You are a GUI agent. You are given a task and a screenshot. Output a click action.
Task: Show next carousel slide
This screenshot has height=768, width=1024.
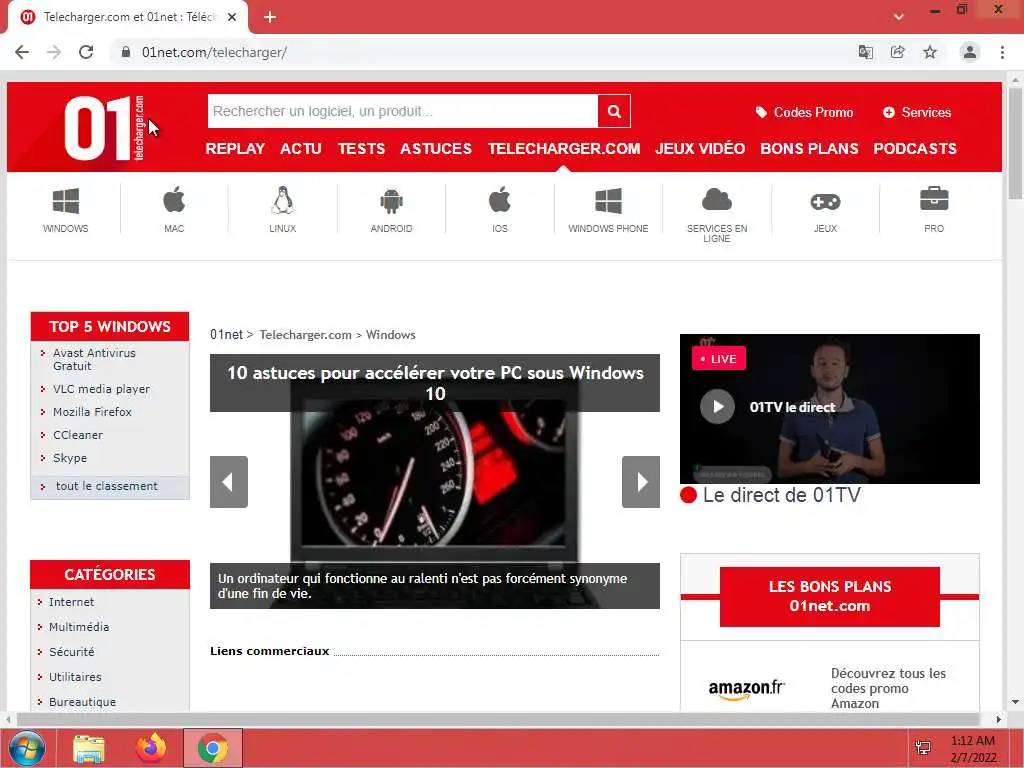(641, 482)
